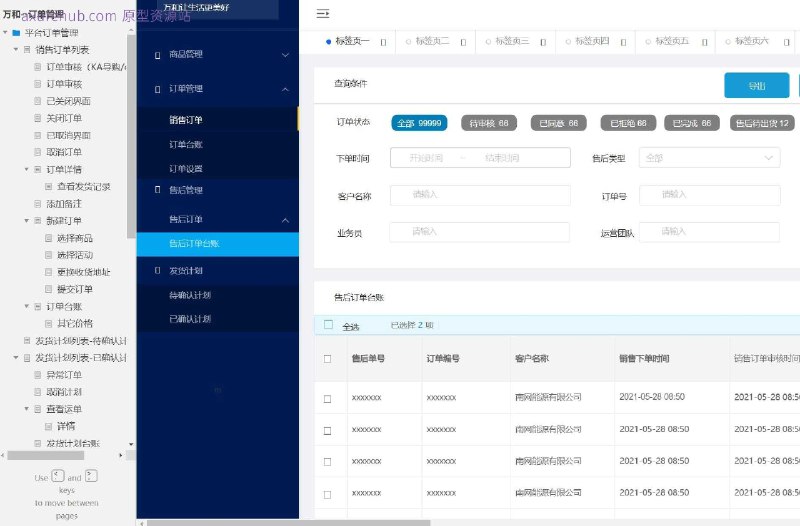
Task: Toggle the table header row checkbox
Action: [x=328, y=359]
